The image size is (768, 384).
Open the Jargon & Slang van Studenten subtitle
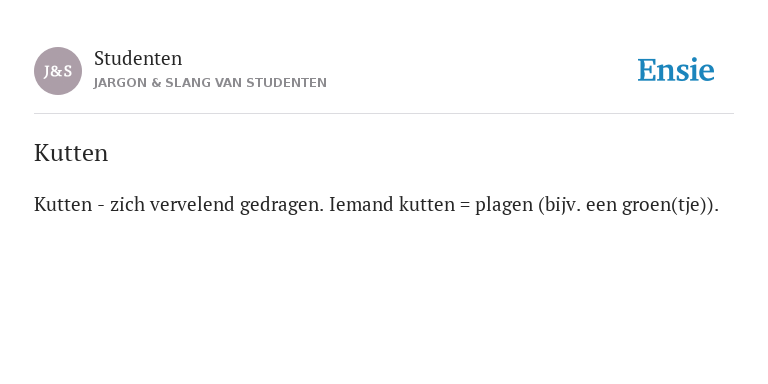210,83
